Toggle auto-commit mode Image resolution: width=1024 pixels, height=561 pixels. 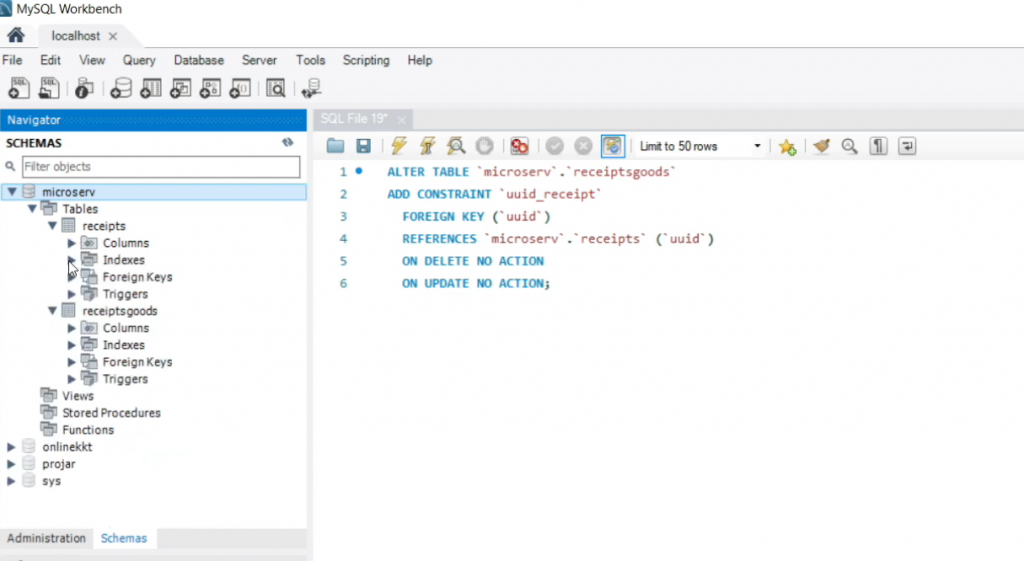pos(613,146)
